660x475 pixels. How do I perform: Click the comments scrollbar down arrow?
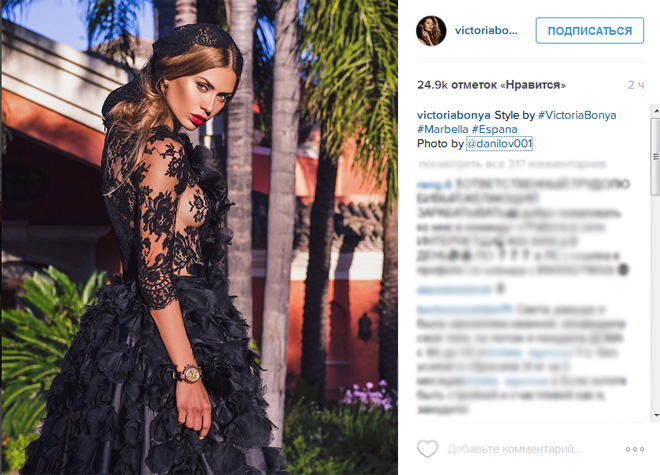tap(656, 415)
